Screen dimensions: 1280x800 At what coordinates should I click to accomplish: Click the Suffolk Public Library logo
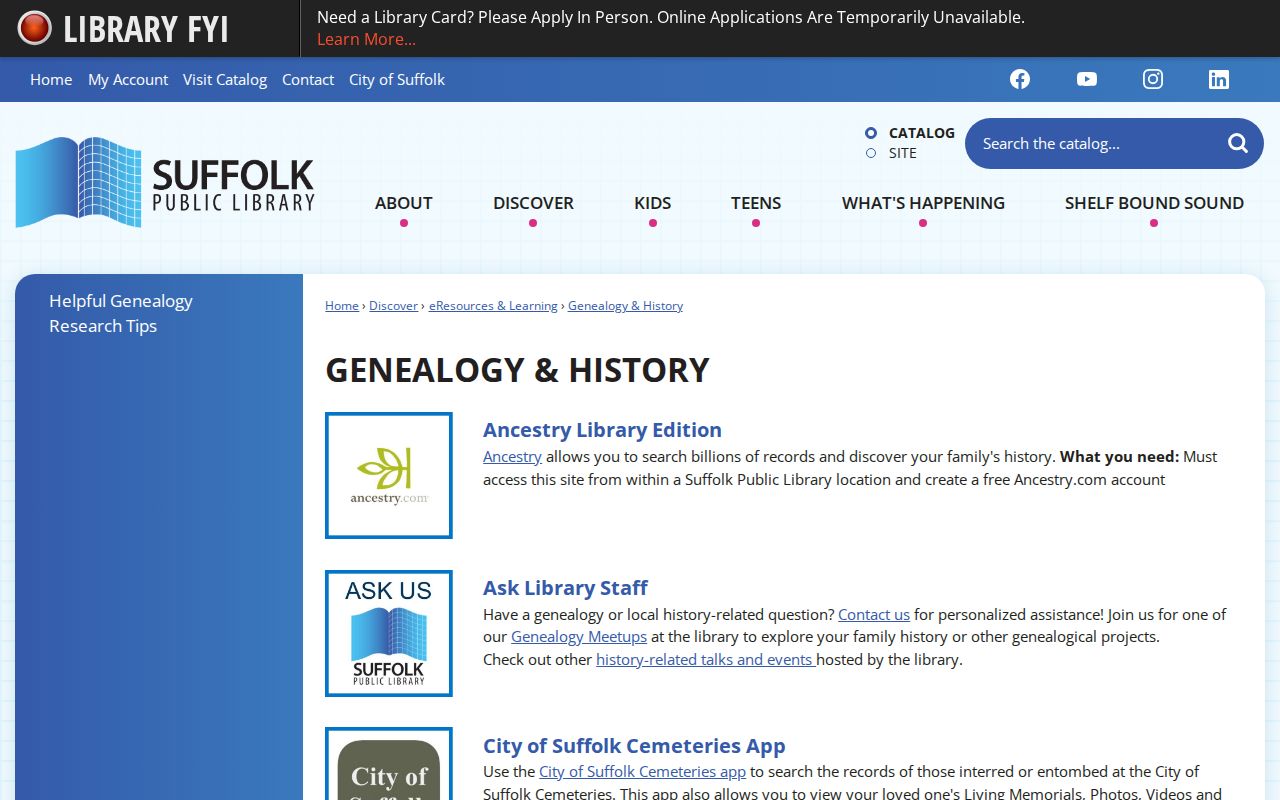point(165,182)
